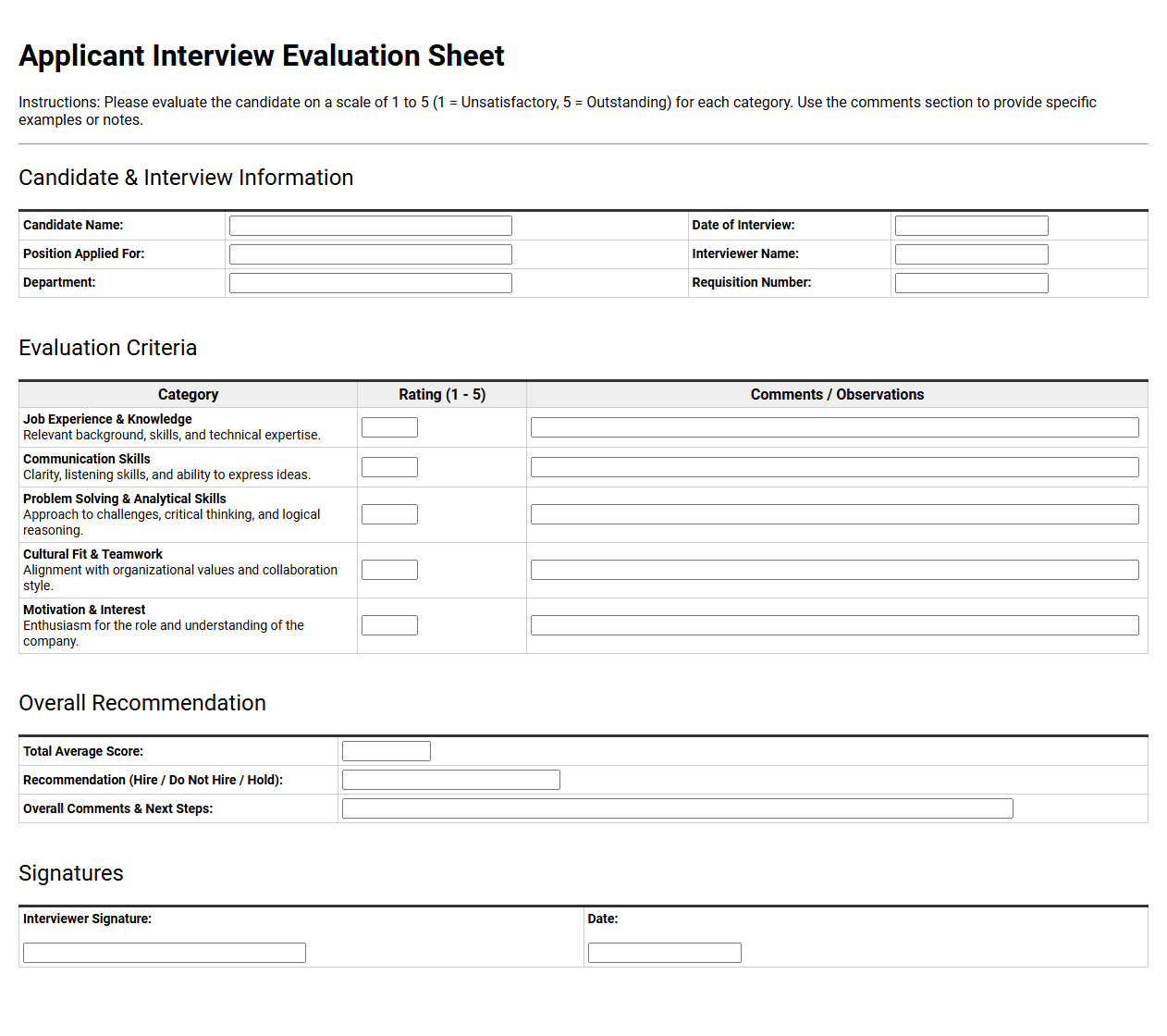Select the Department text box
This screenshot has width=1167, height=1036.
tap(371, 283)
